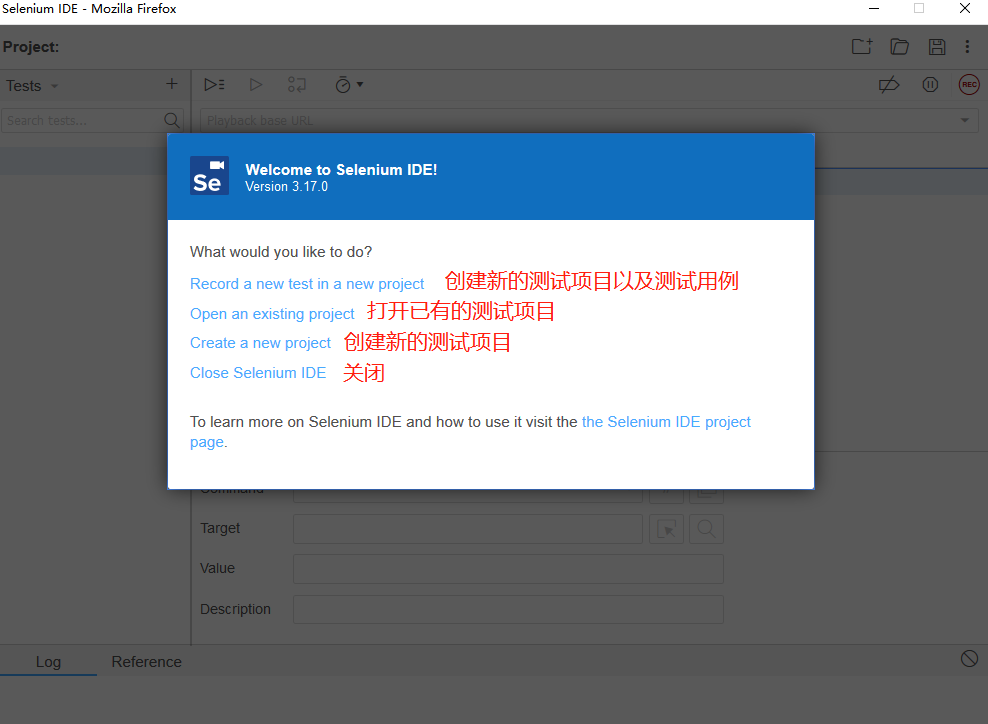
Task: Click the Description input field
Action: (508, 609)
